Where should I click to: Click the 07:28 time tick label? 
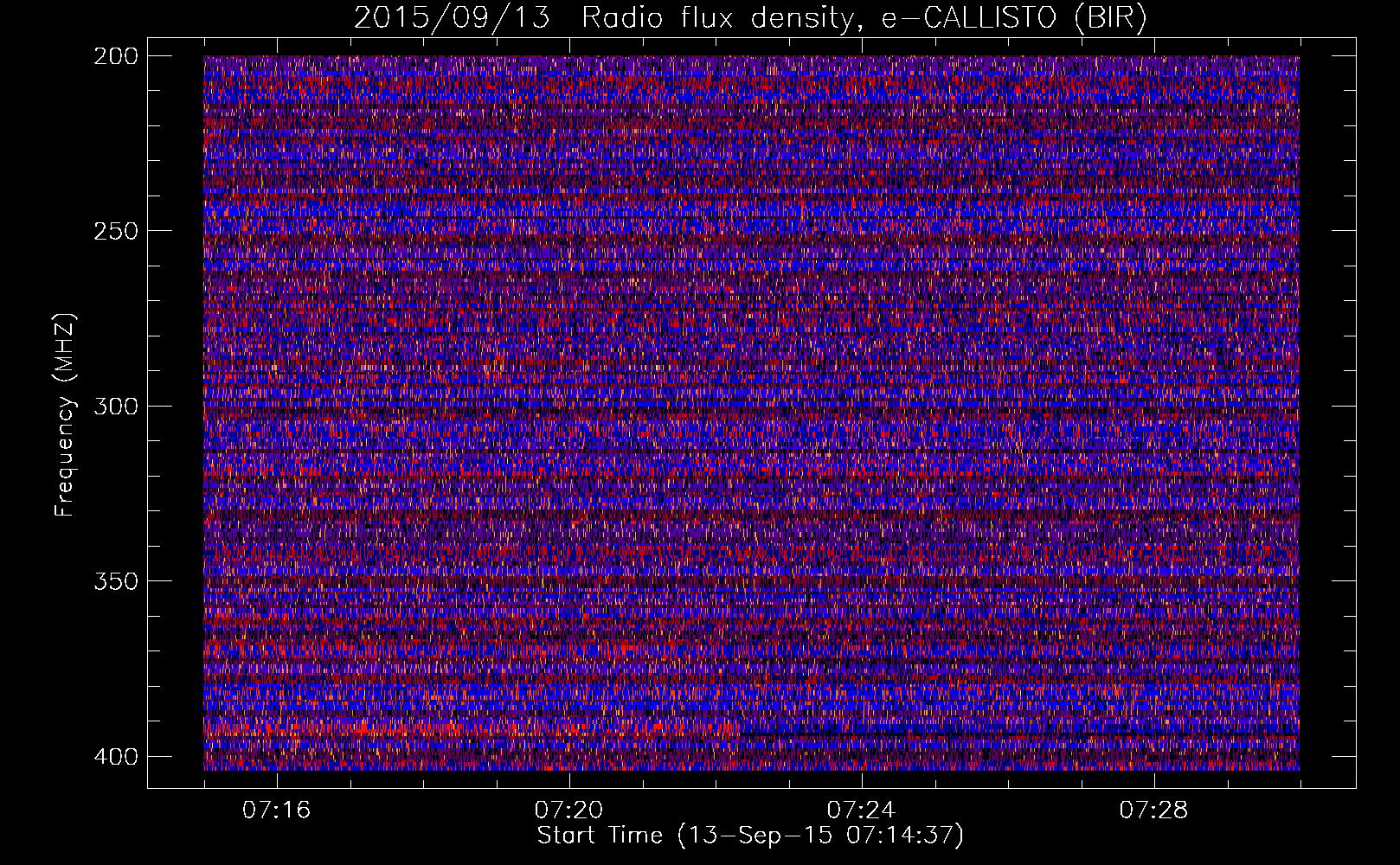click(x=1153, y=811)
